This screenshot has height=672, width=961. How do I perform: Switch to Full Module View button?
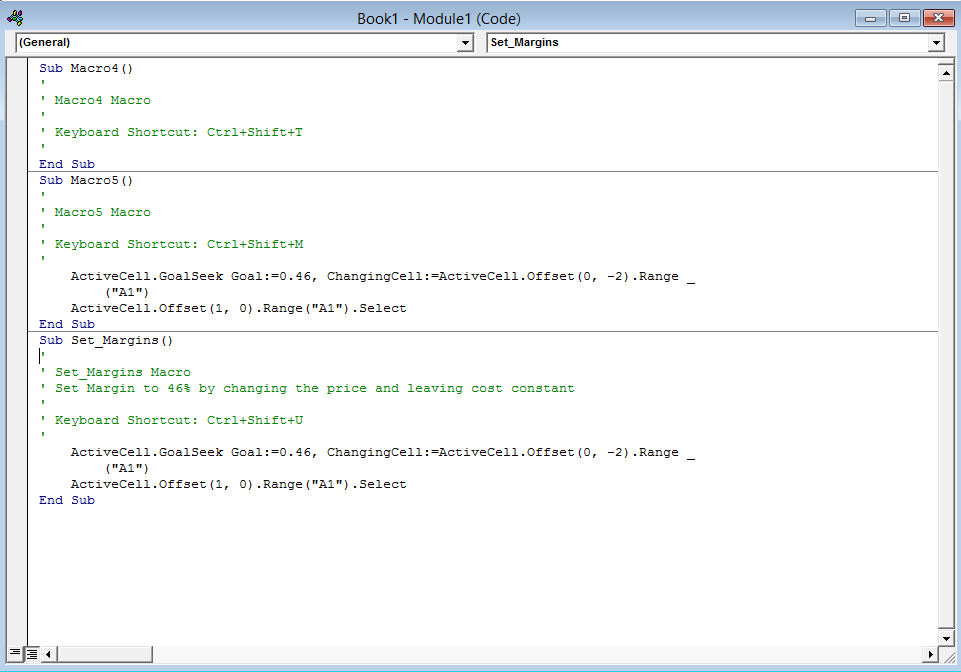31,654
